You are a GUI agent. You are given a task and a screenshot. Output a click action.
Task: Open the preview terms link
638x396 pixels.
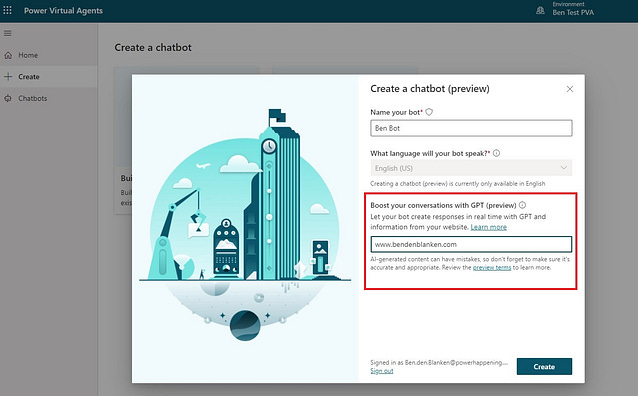click(492, 267)
